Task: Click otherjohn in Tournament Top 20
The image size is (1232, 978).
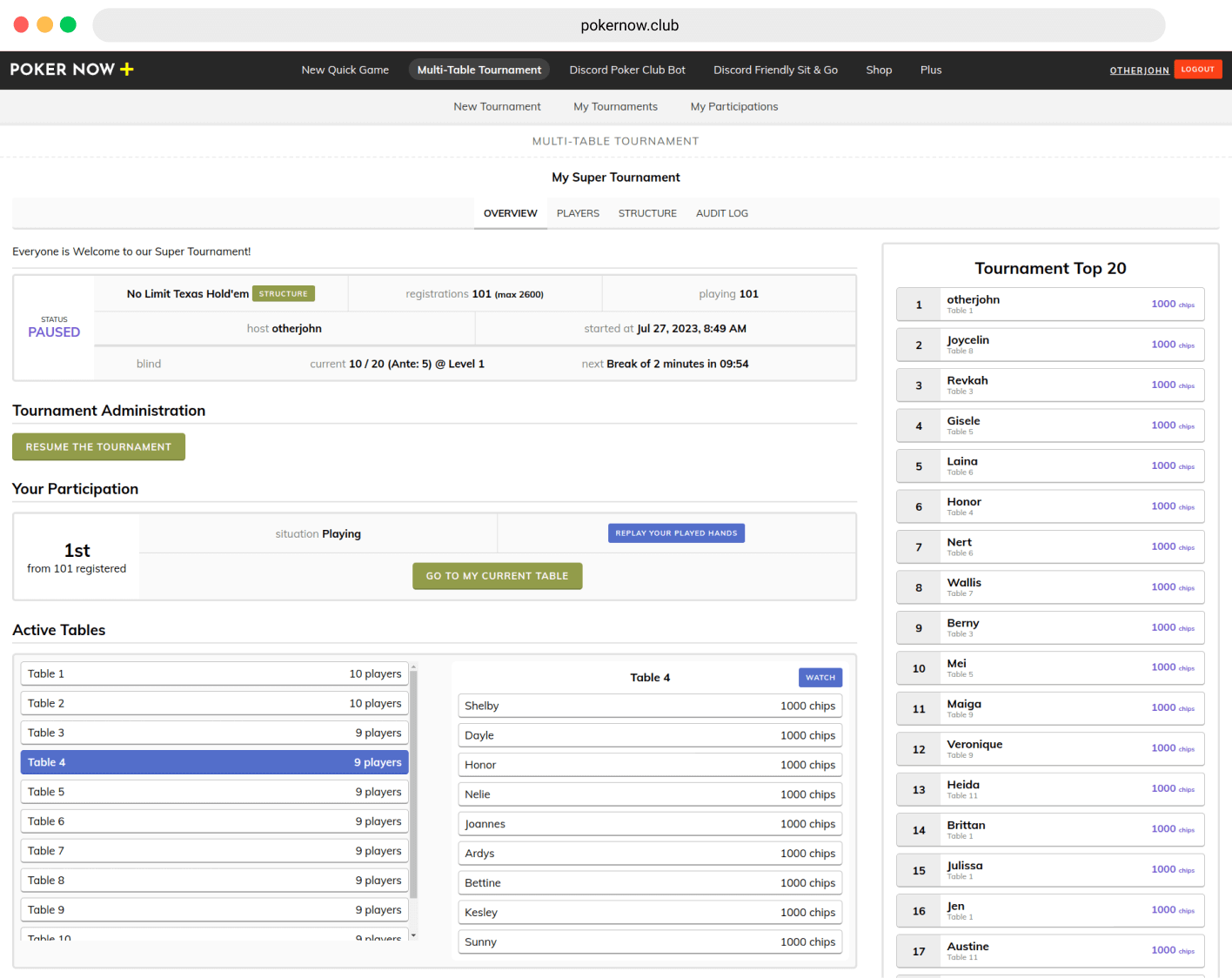Action: click(1050, 305)
